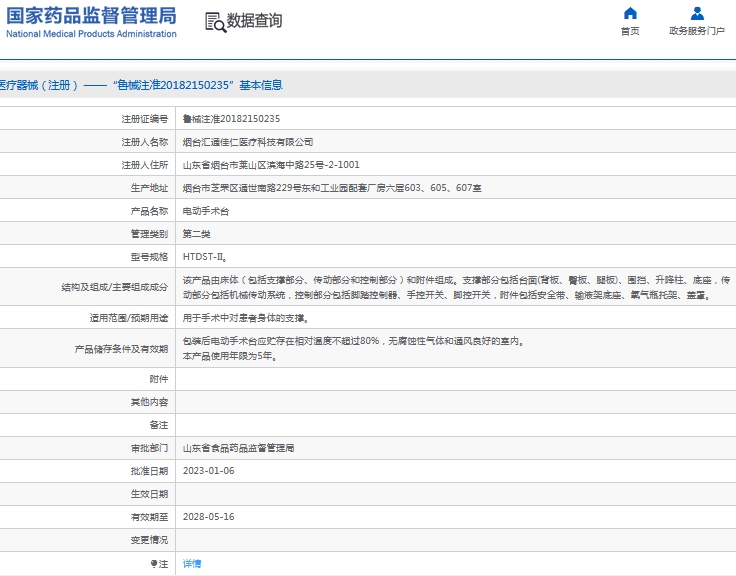Click the 数据查询 heading text
The height and width of the screenshot is (576, 736).
click(254, 21)
